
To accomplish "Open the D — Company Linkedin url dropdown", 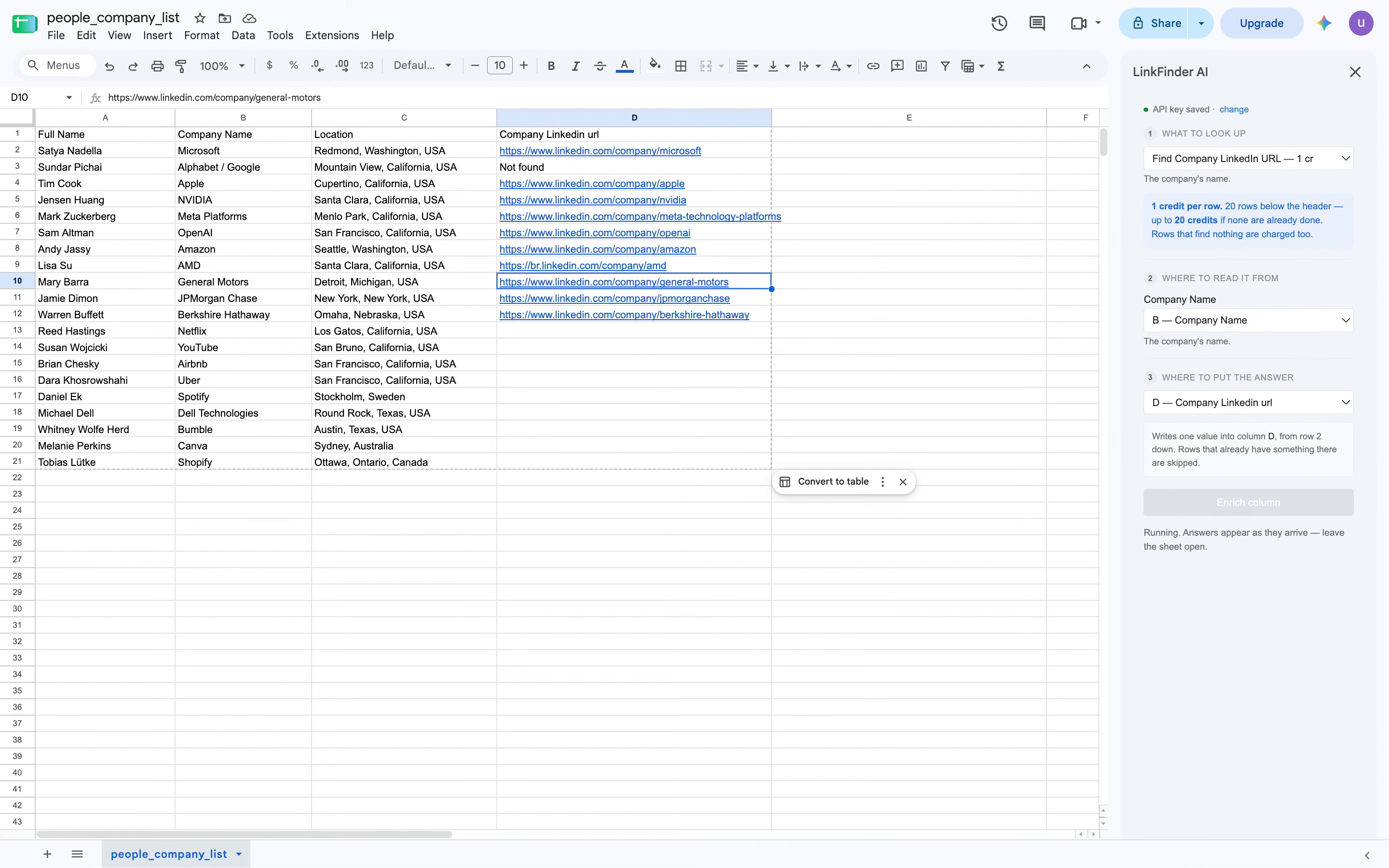I will [x=1248, y=403].
